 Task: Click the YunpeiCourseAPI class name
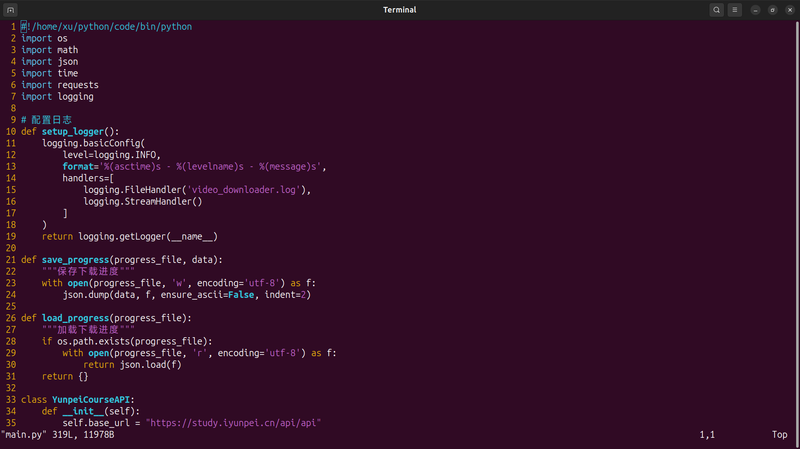click(x=91, y=400)
